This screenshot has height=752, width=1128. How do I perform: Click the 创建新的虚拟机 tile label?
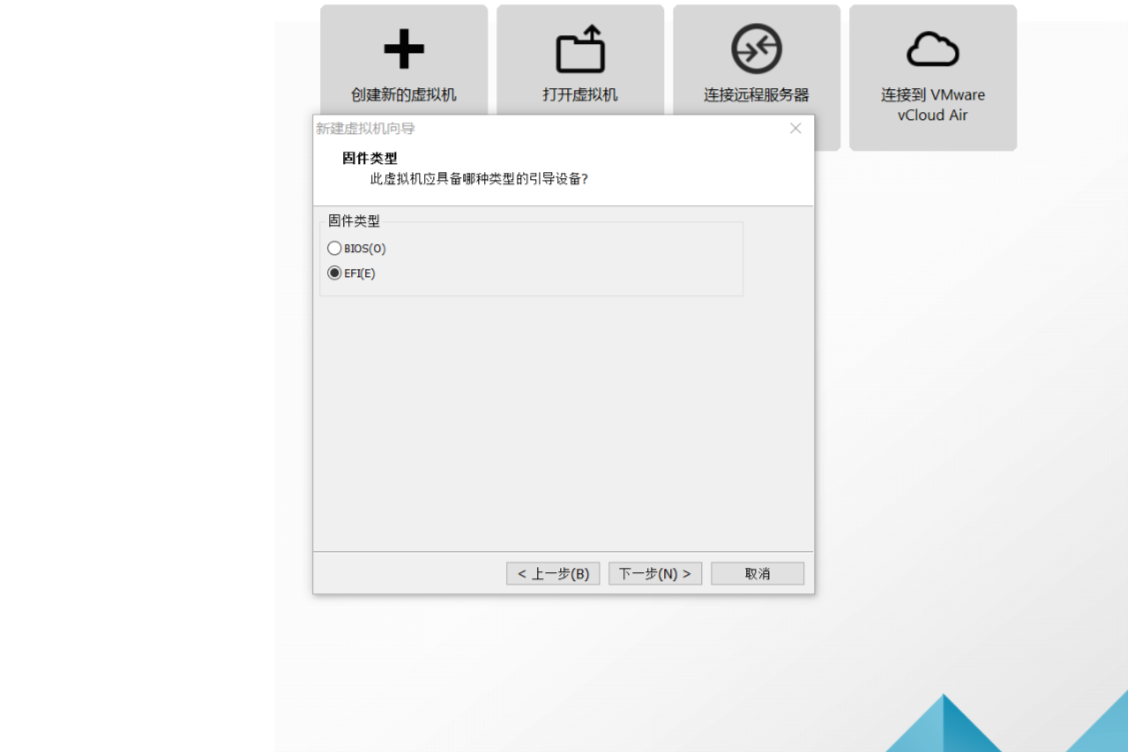click(x=404, y=95)
